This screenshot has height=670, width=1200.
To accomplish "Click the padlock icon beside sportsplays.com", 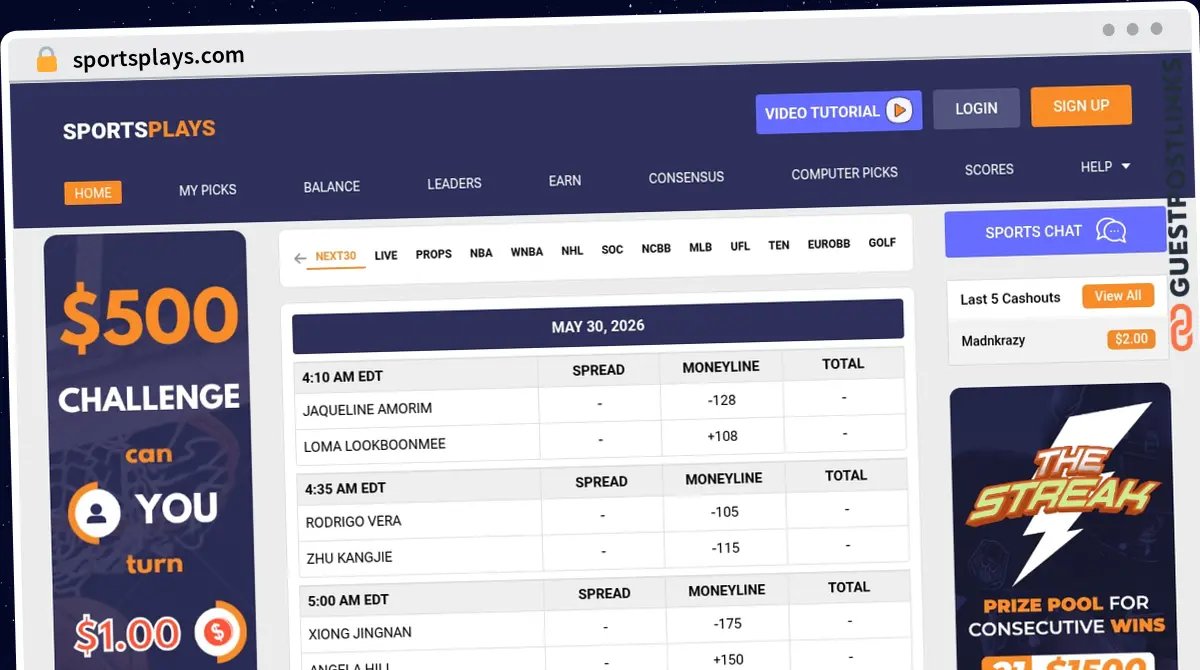I will pyautogui.click(x=46, y=60).
